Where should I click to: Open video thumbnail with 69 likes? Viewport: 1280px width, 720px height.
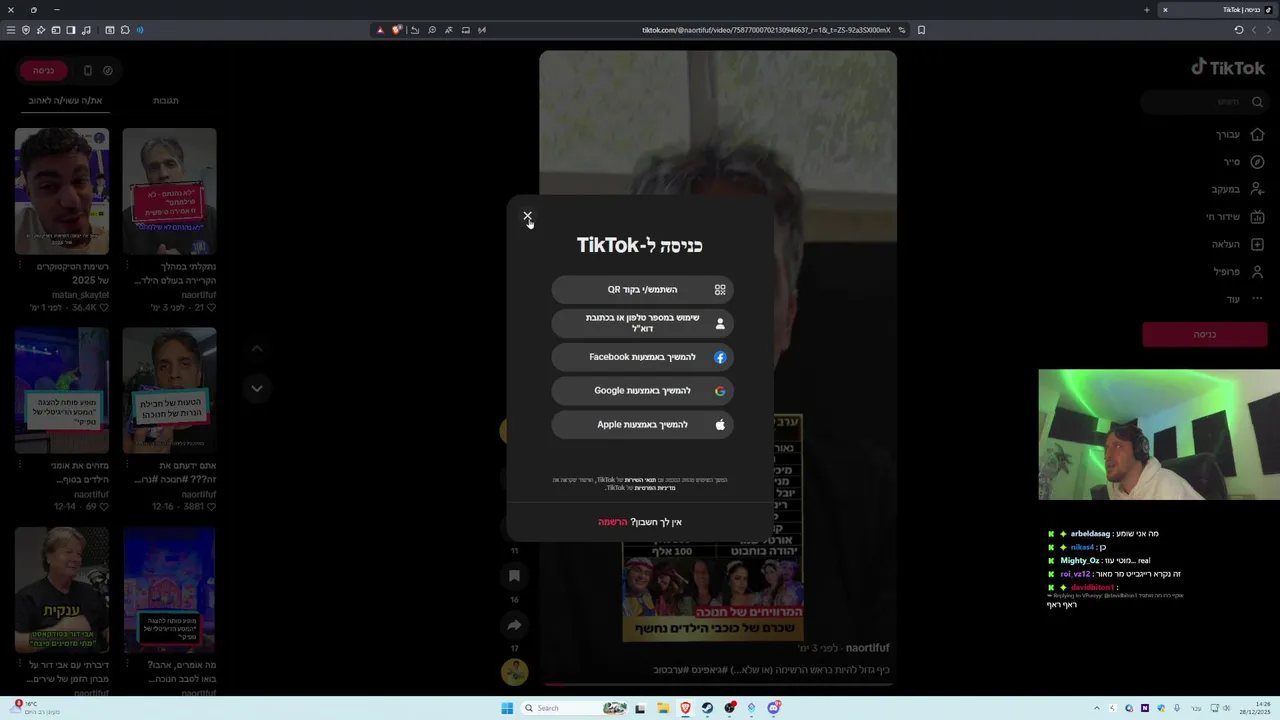(x=62, y=390)
